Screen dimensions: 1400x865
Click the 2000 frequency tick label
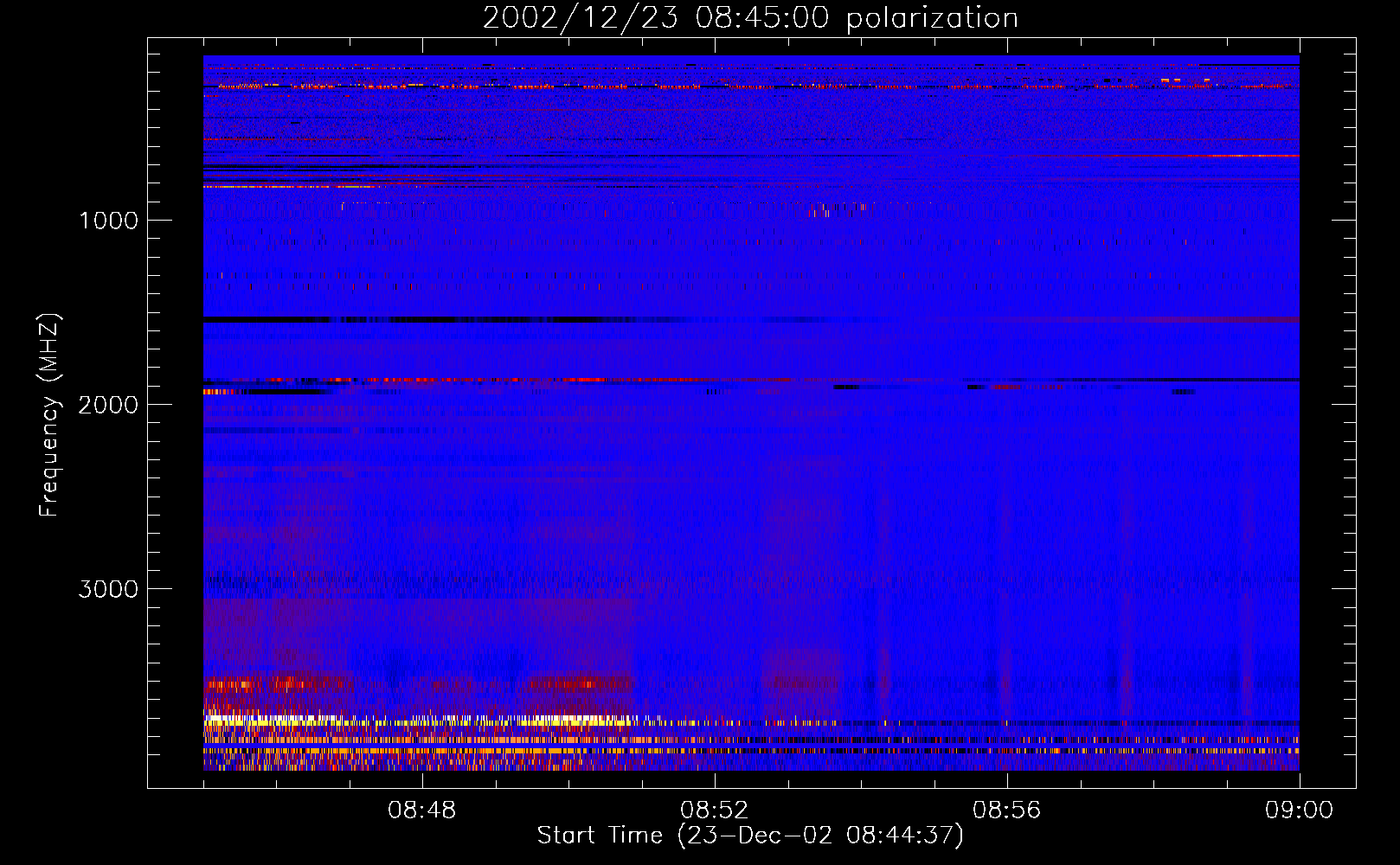(108, 405)
